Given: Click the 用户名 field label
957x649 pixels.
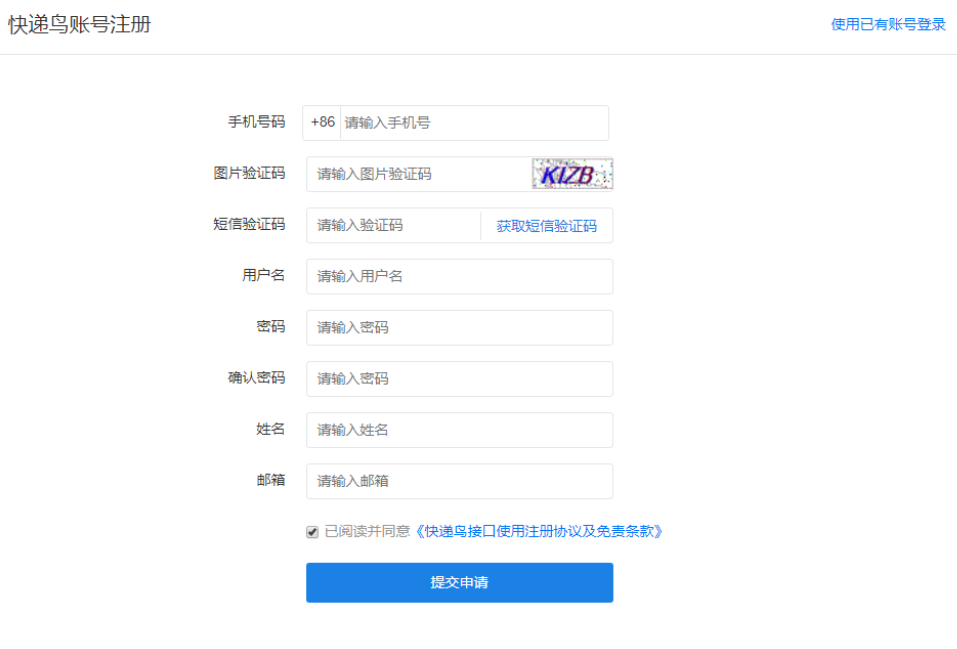Looking at the screenshot, I should pyautogui.click(x=264, y=275).
